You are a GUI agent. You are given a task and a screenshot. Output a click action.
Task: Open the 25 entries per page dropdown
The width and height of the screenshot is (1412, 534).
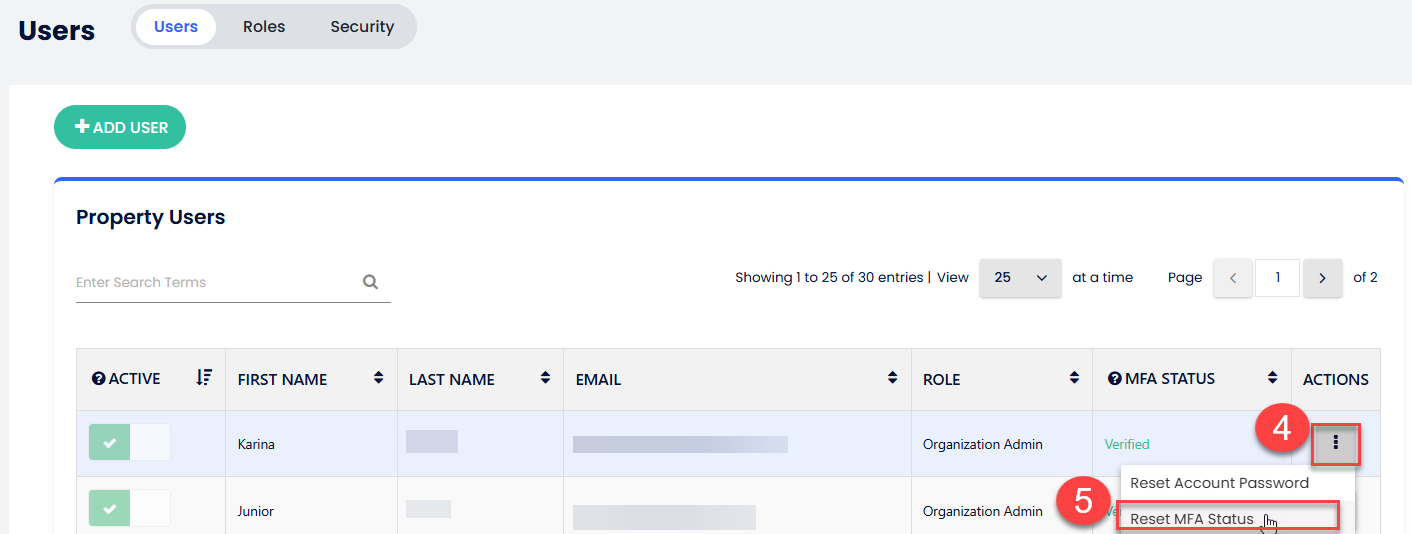(1020, 278)
